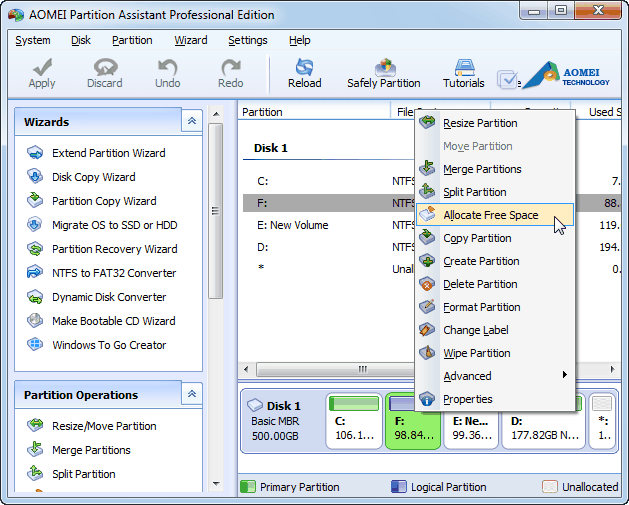The image size is (629, 505).
Task: Select C: block in disk map
Action: click(354, 420)
